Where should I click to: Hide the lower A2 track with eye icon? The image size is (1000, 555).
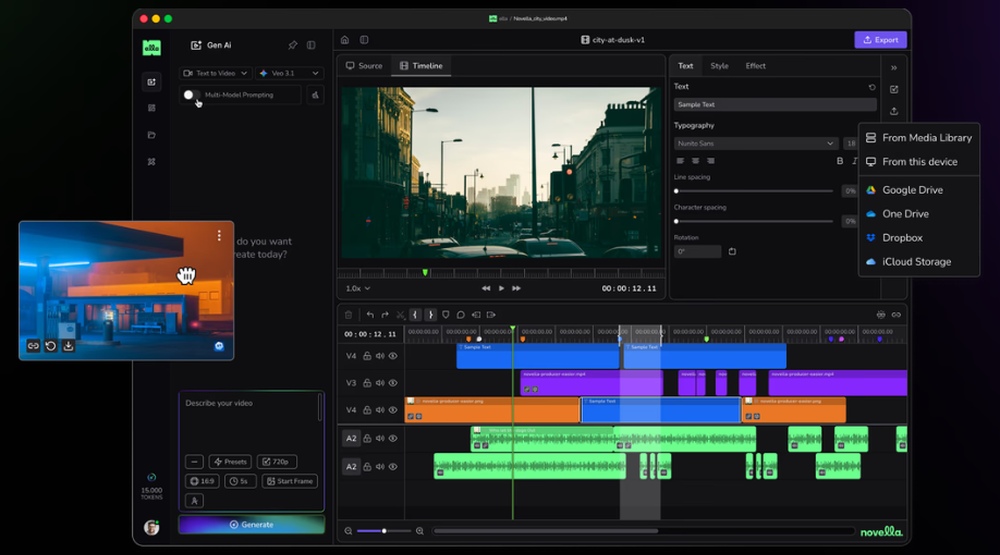coord(393,466)
